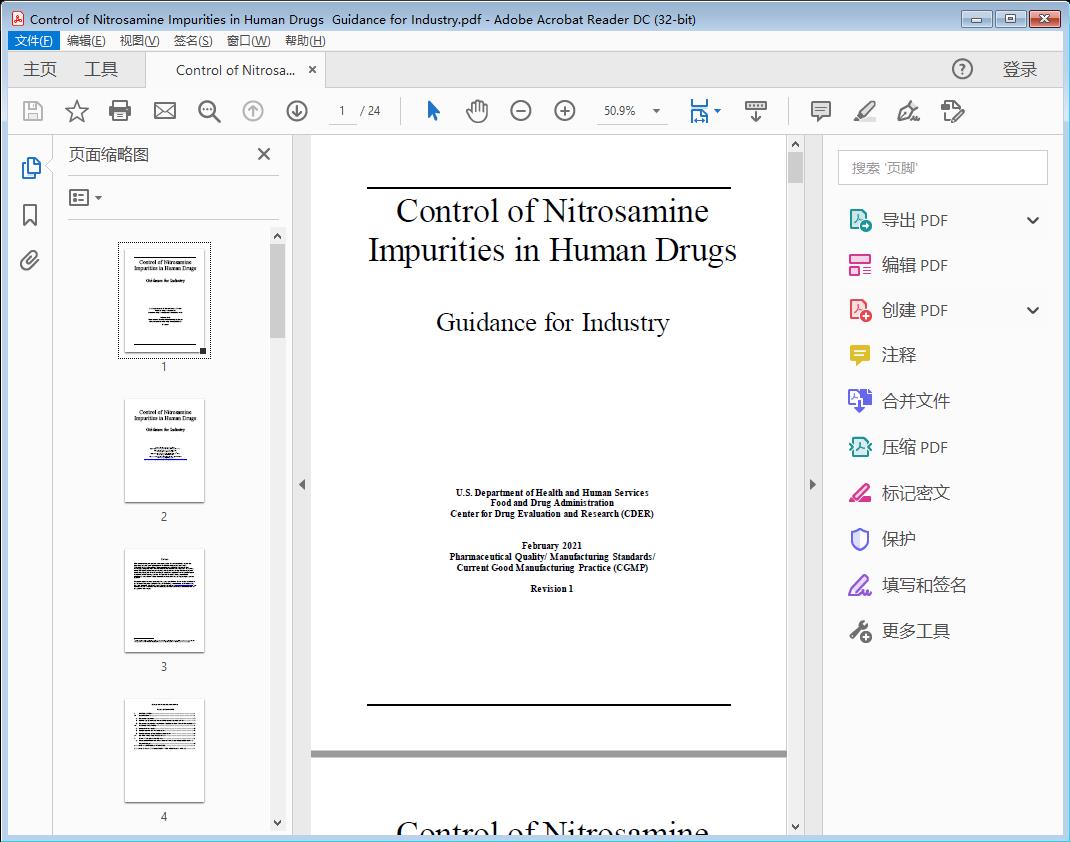Click the 登录 sign-in button

pos(1020,69)
